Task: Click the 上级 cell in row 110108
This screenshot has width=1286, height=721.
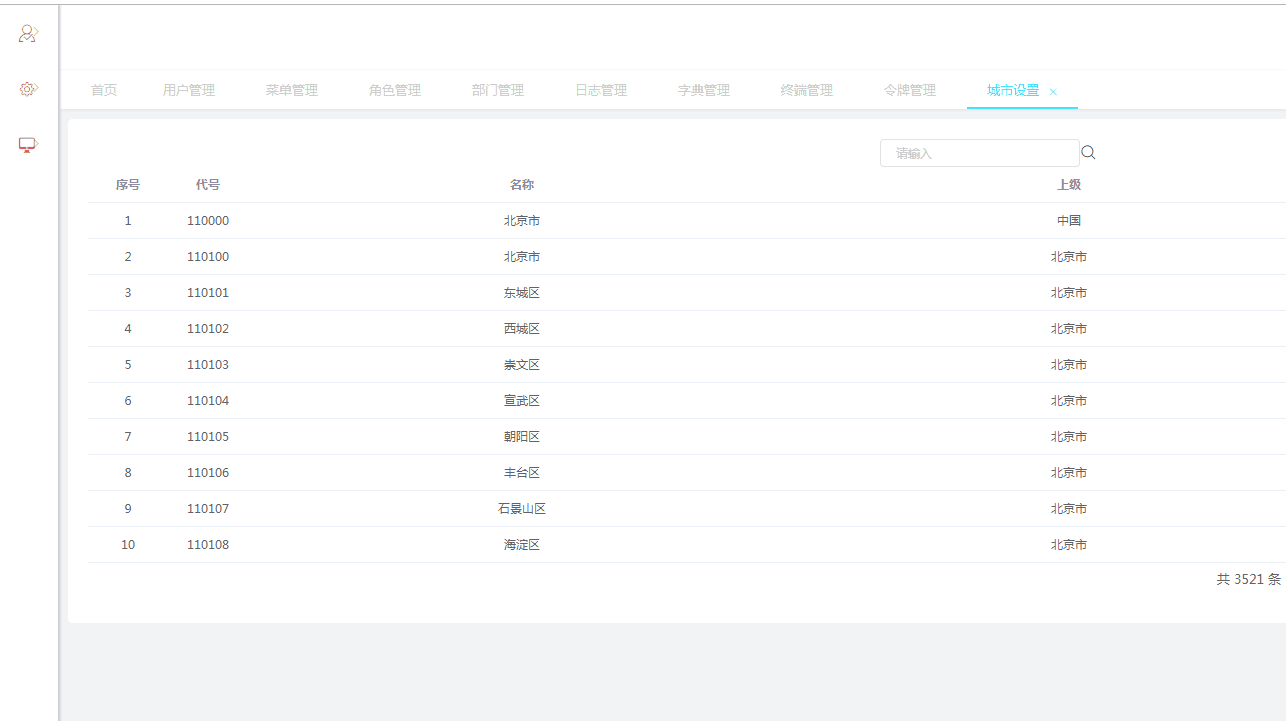Action: pos(1069,545)
